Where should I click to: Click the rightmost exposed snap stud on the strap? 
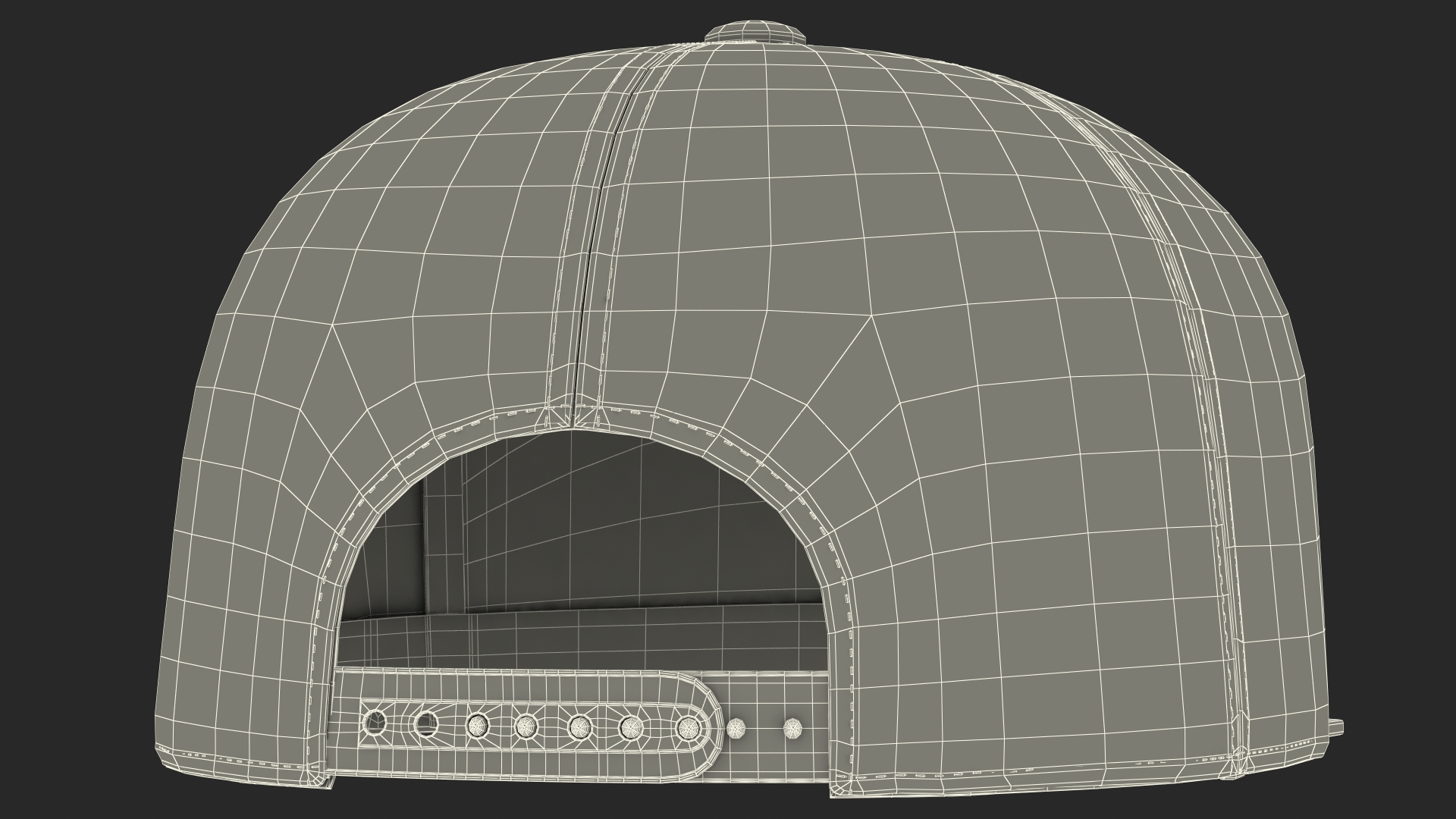click(792, 729)
